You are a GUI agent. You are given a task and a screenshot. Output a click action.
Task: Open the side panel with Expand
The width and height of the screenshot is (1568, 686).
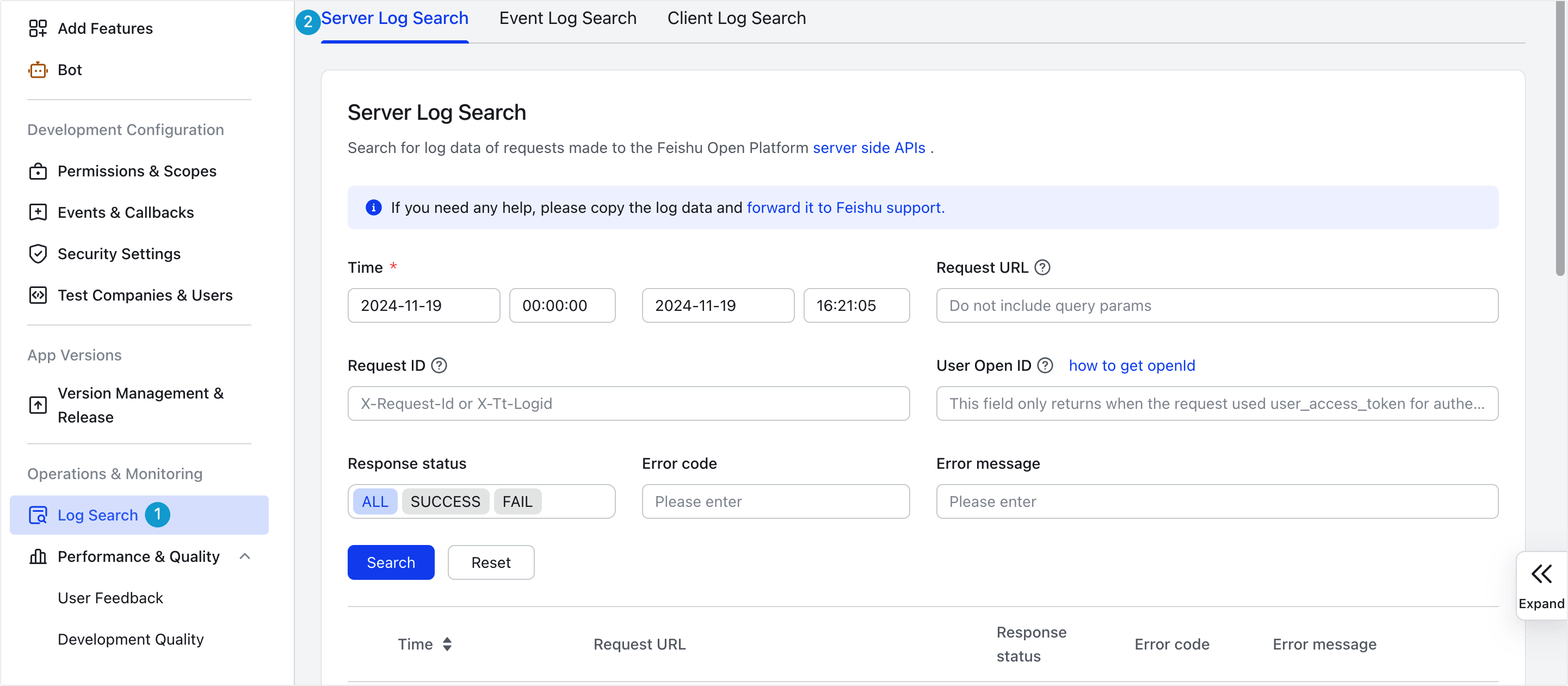click(1541, 585)
